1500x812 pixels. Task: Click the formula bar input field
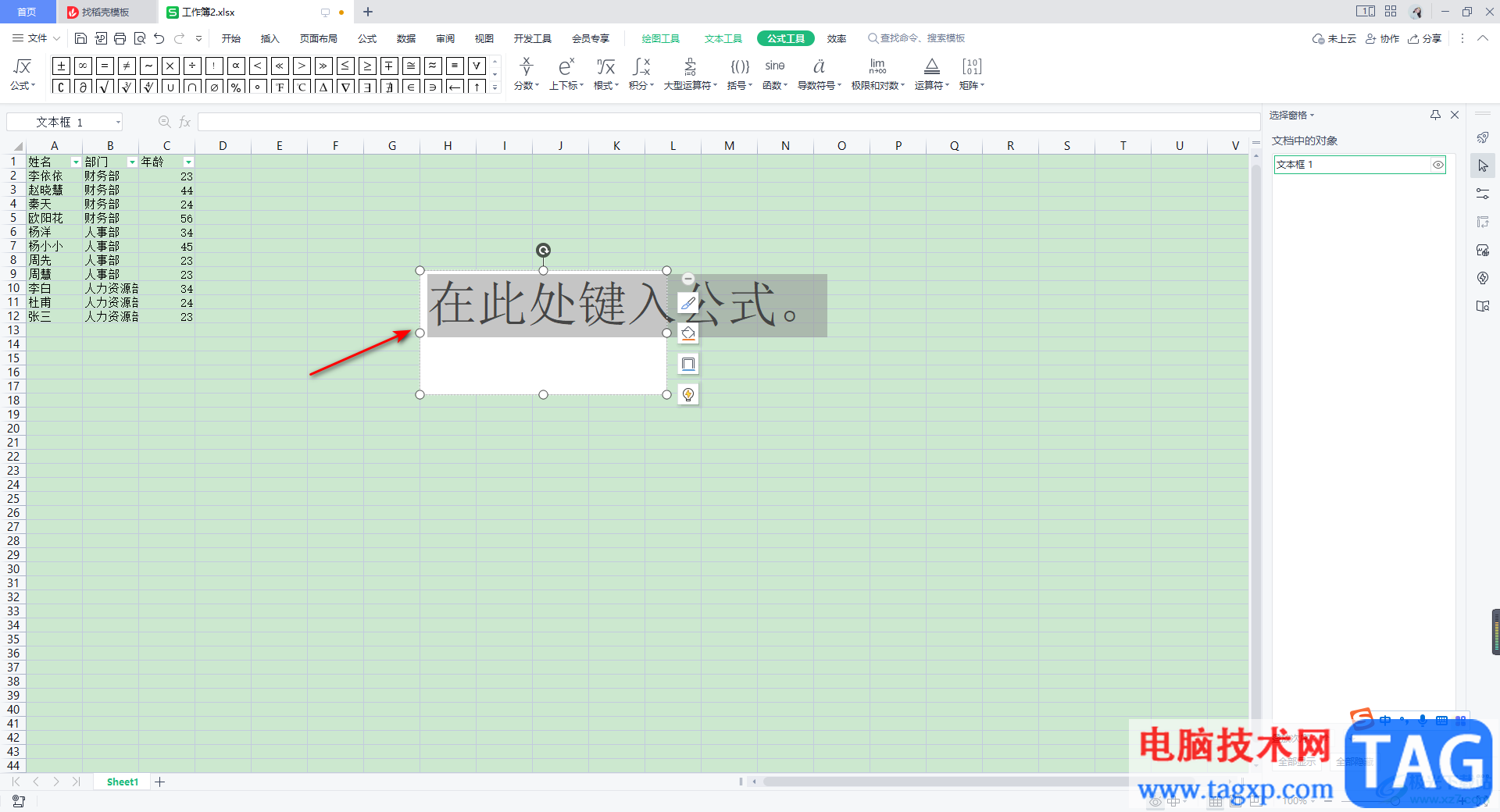(728, 122)
